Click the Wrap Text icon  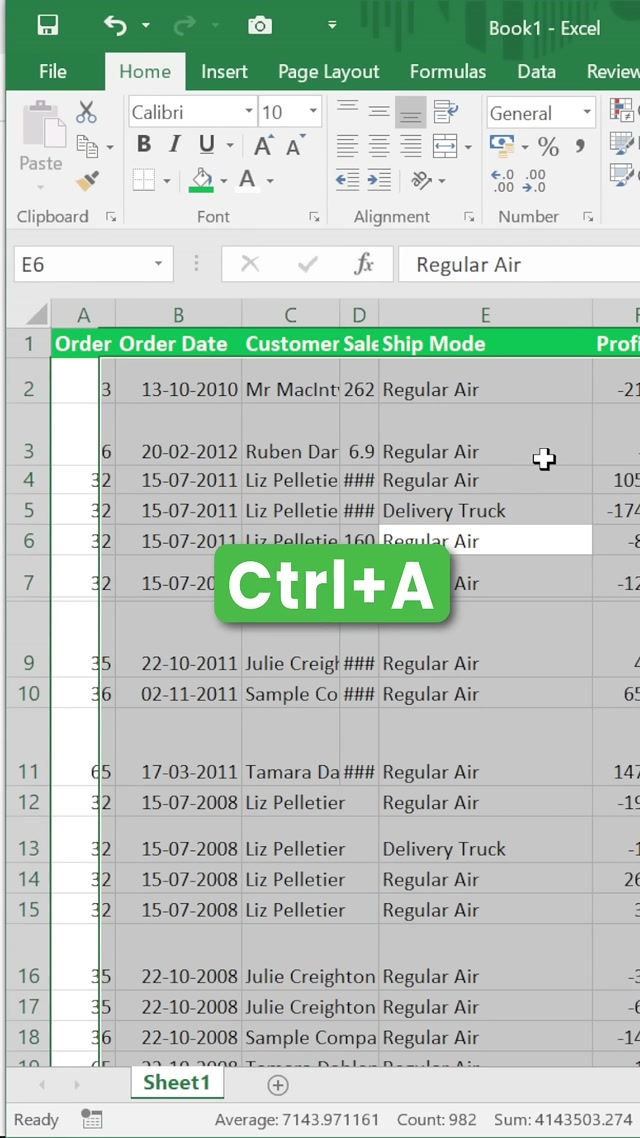click(445, 111)
